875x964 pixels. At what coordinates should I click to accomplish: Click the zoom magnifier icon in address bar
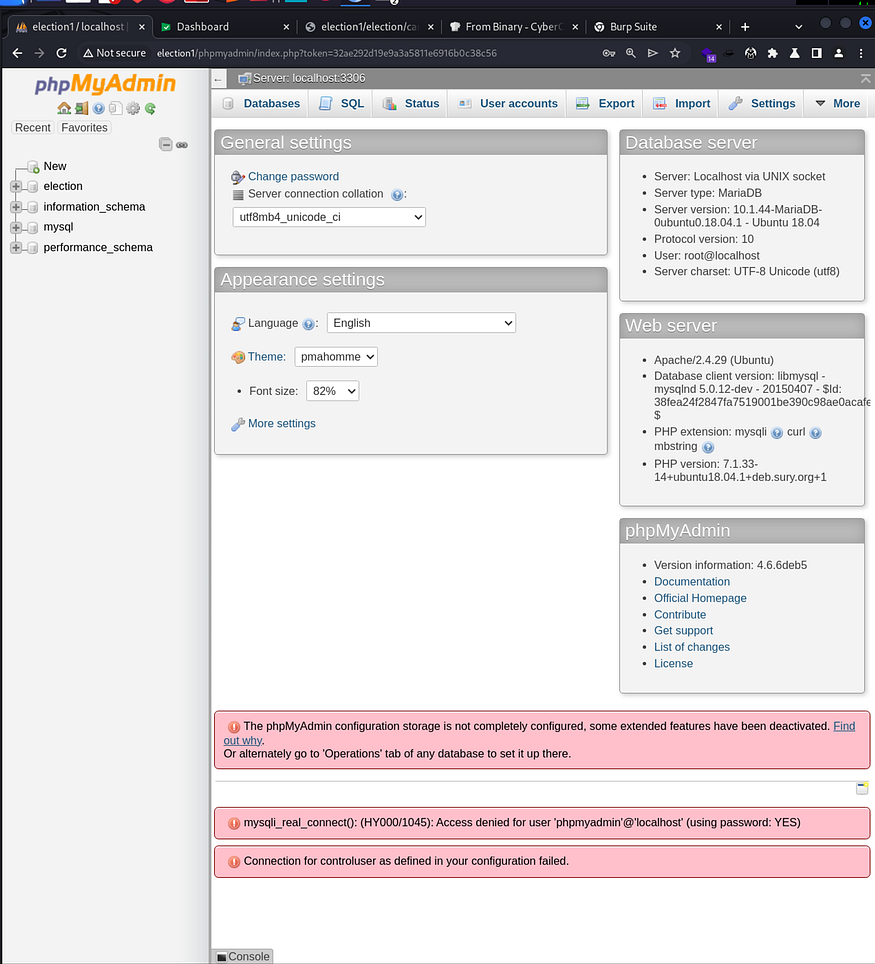[x=631, y=53]
